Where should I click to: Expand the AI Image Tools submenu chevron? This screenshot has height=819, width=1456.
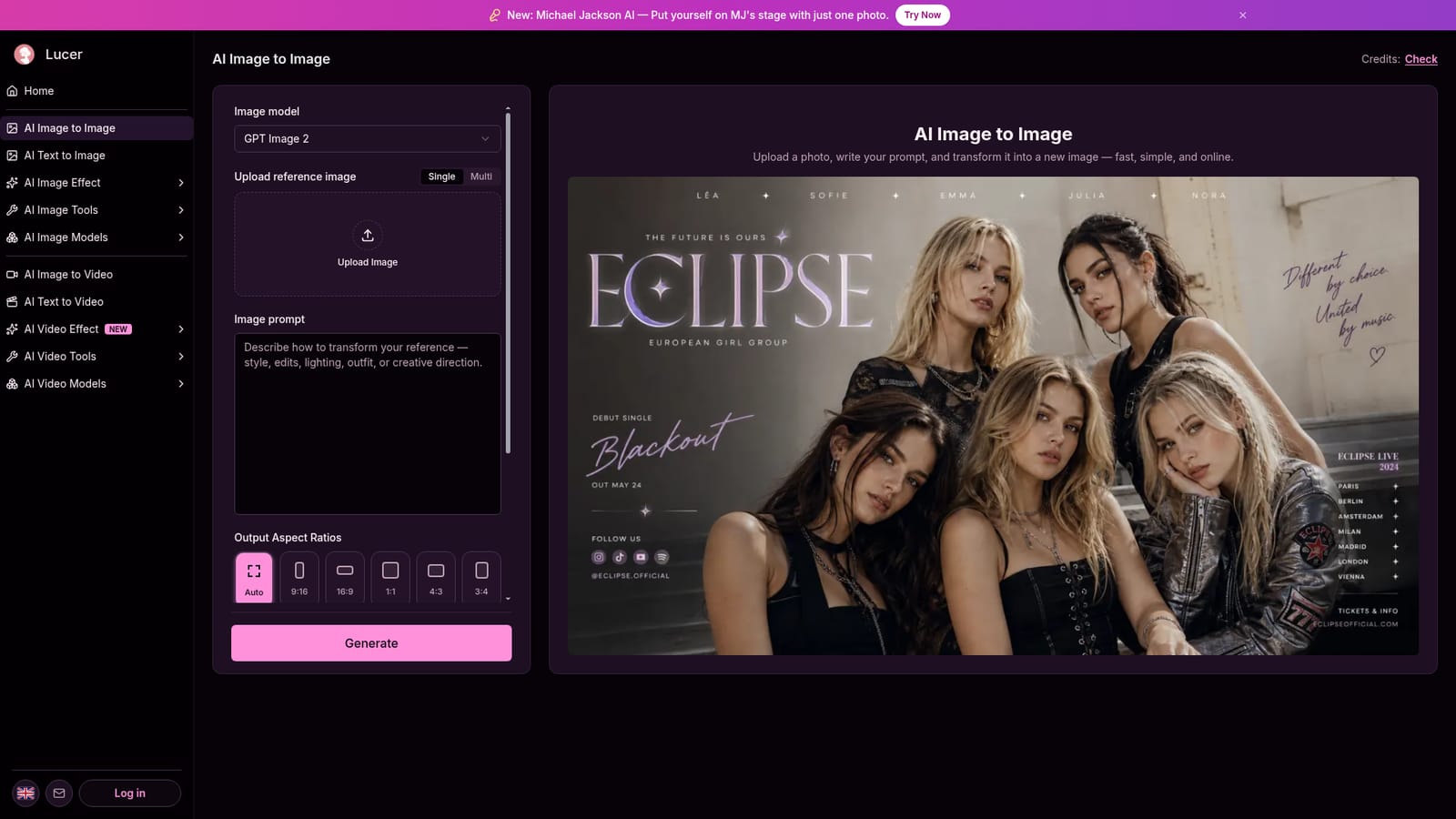coord(180,210)
